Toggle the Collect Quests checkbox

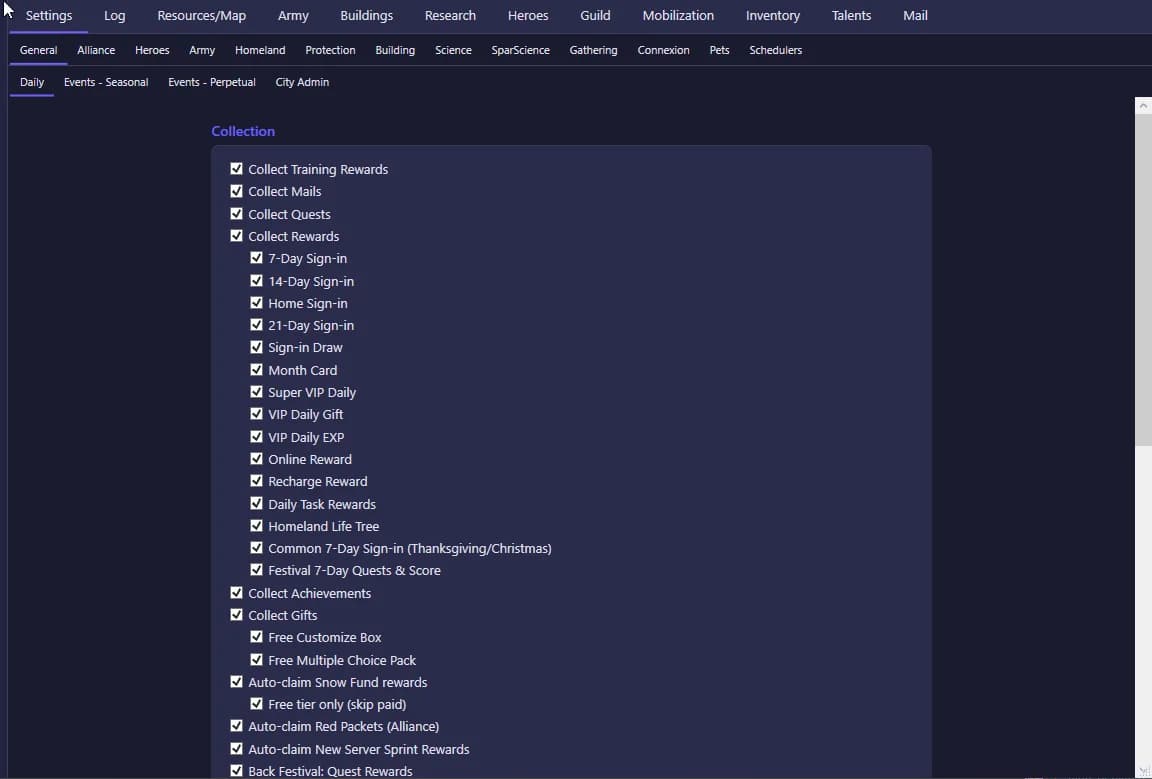pyautogui.click(x=237, y=214)
